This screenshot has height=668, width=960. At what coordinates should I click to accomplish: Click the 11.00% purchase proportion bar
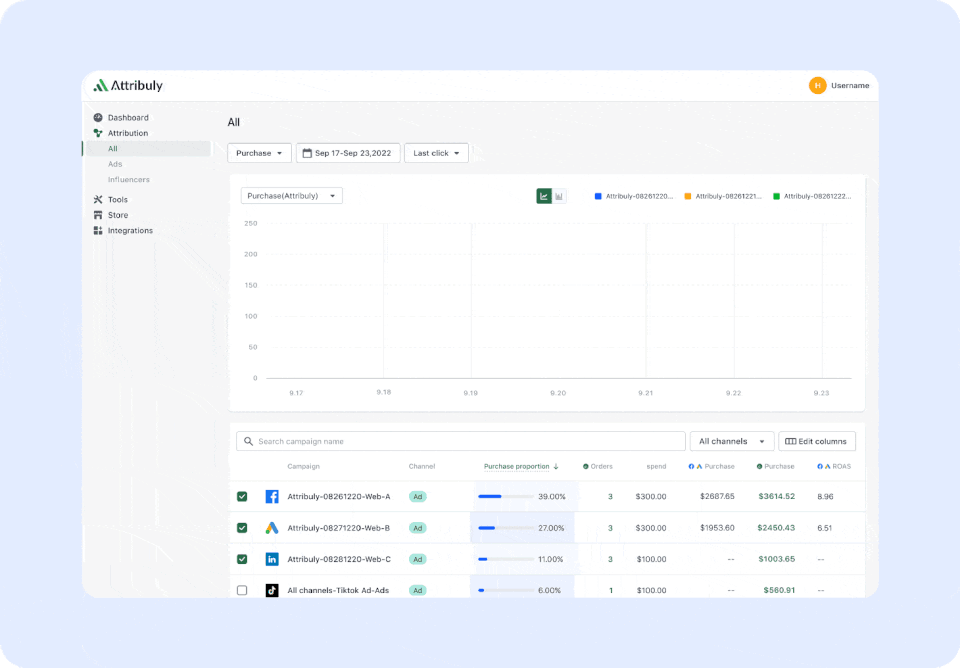click(506, 559)
